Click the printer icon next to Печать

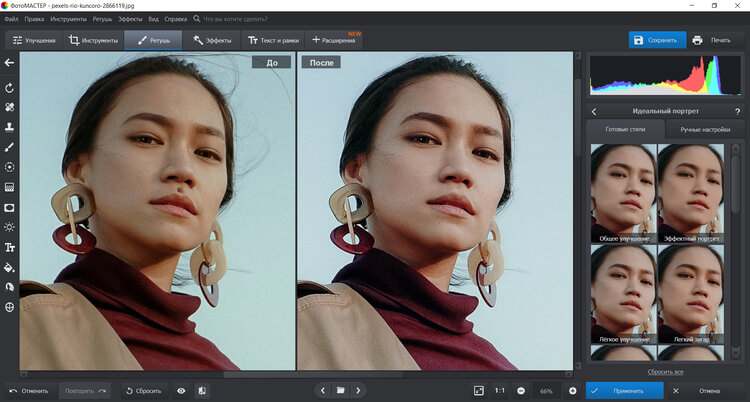point(697,40)
